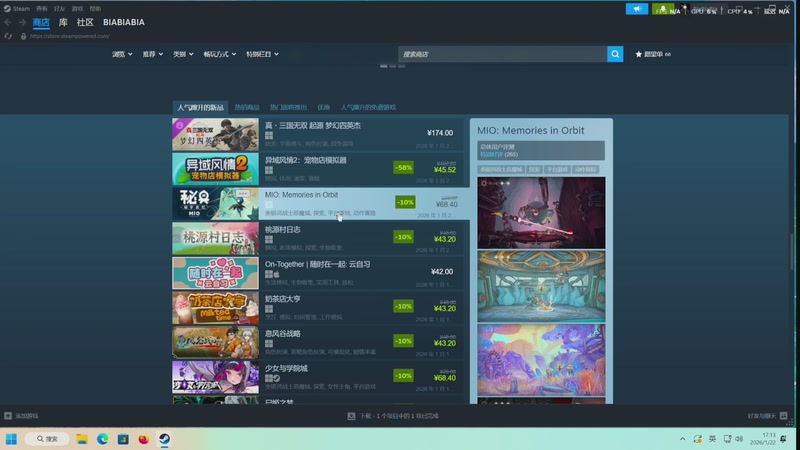Viewport: 800px width, 450px height.
Task: Open the 查看 view menu
Action: 42,9
